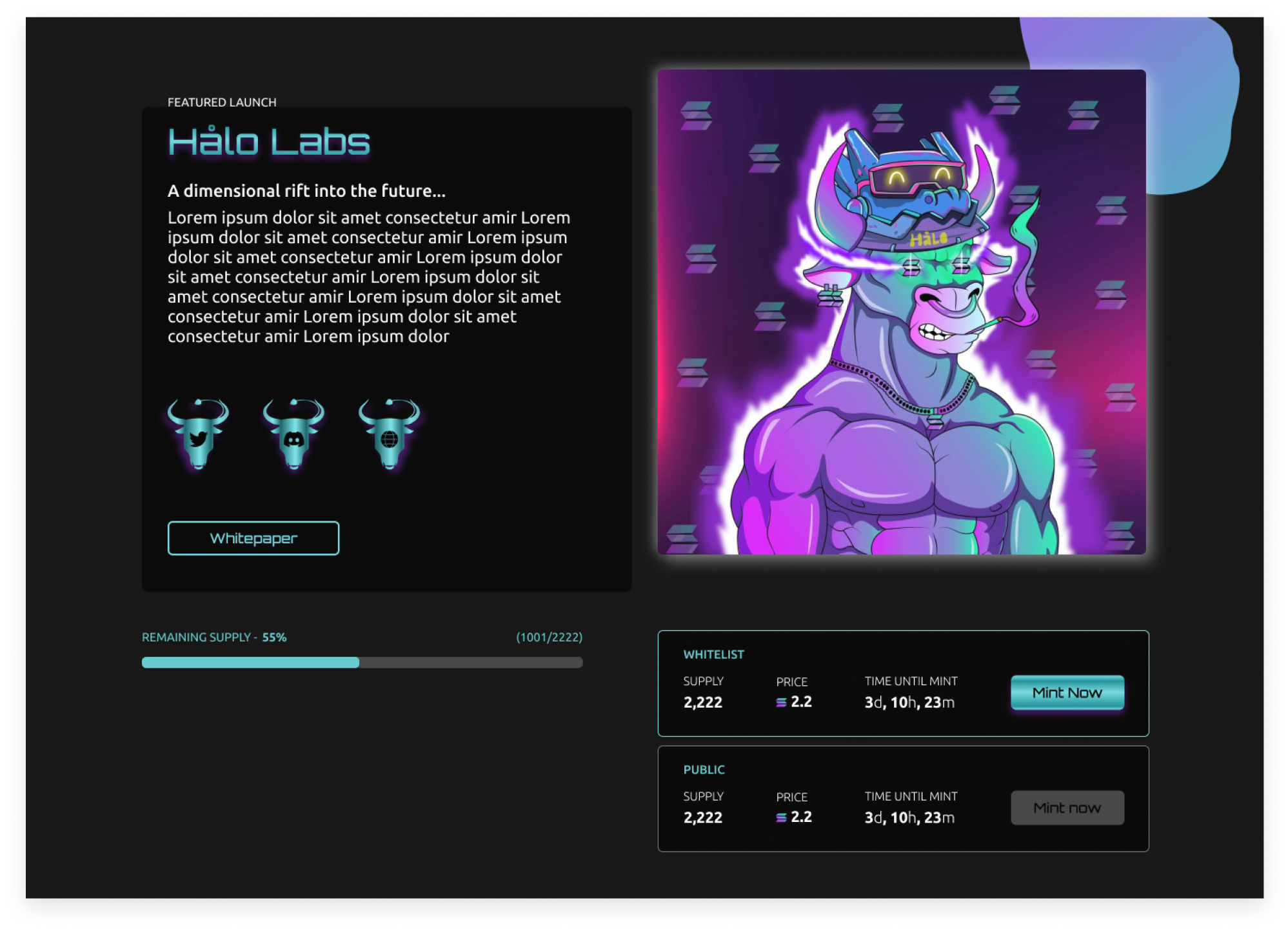This screenshot has height=931, width=1288.
Task: Open the Twitter bull icon link
Action: tap(198, 434)
